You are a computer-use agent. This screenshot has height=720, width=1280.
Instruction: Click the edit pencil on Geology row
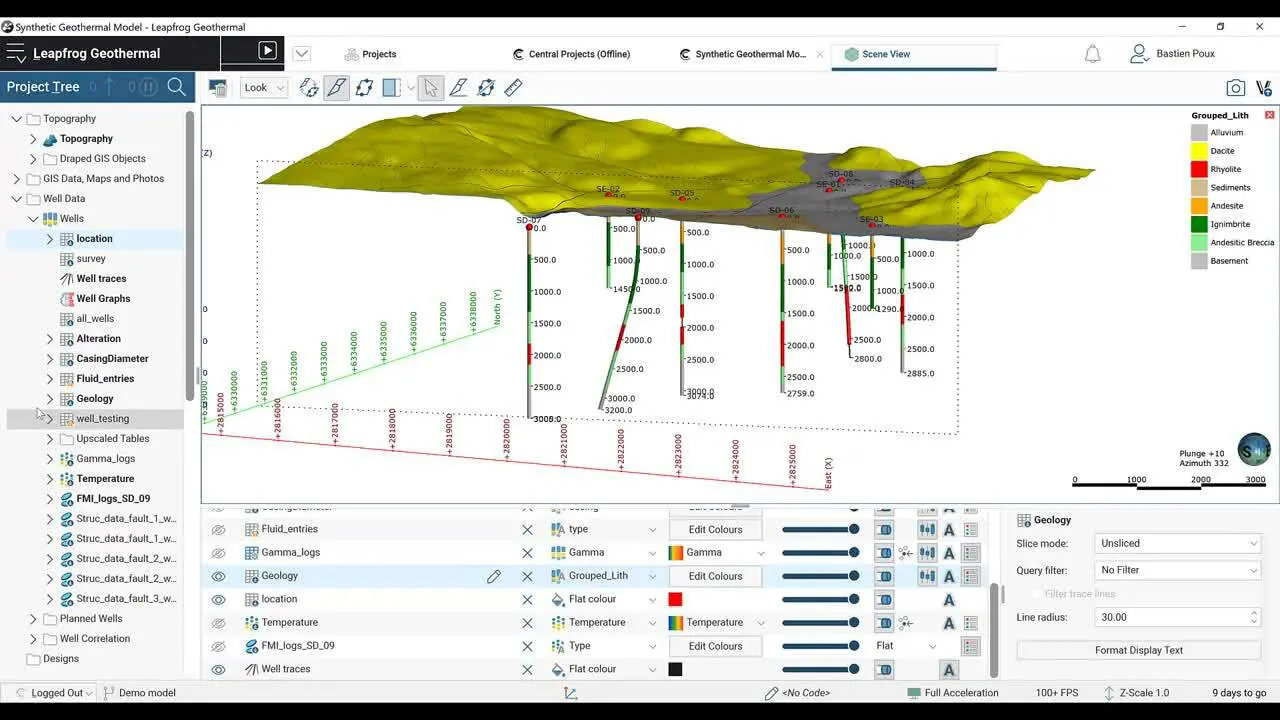click(x=493, y=576)
